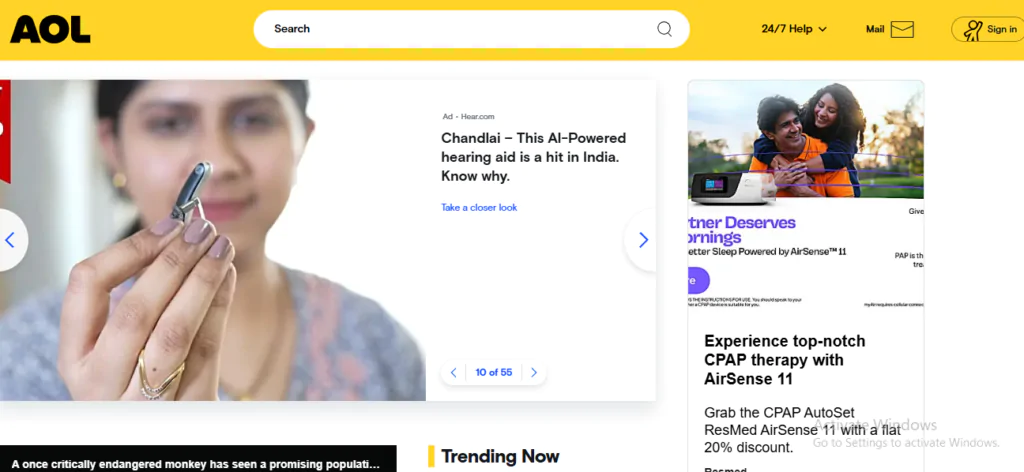Click the Sign in person icon
This screenshot has width=1024, height=472.
click(x=972, y=30)
